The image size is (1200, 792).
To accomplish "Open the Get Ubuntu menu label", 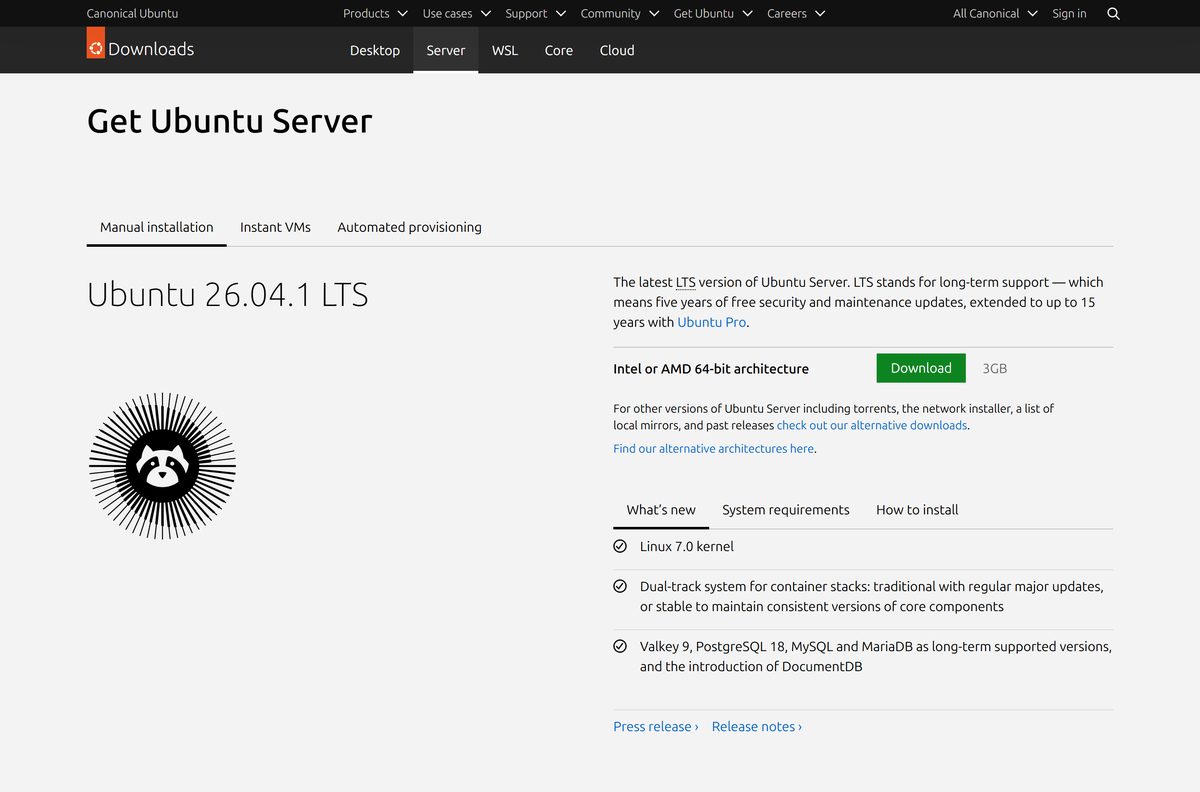I will click(x=703, y=14).
